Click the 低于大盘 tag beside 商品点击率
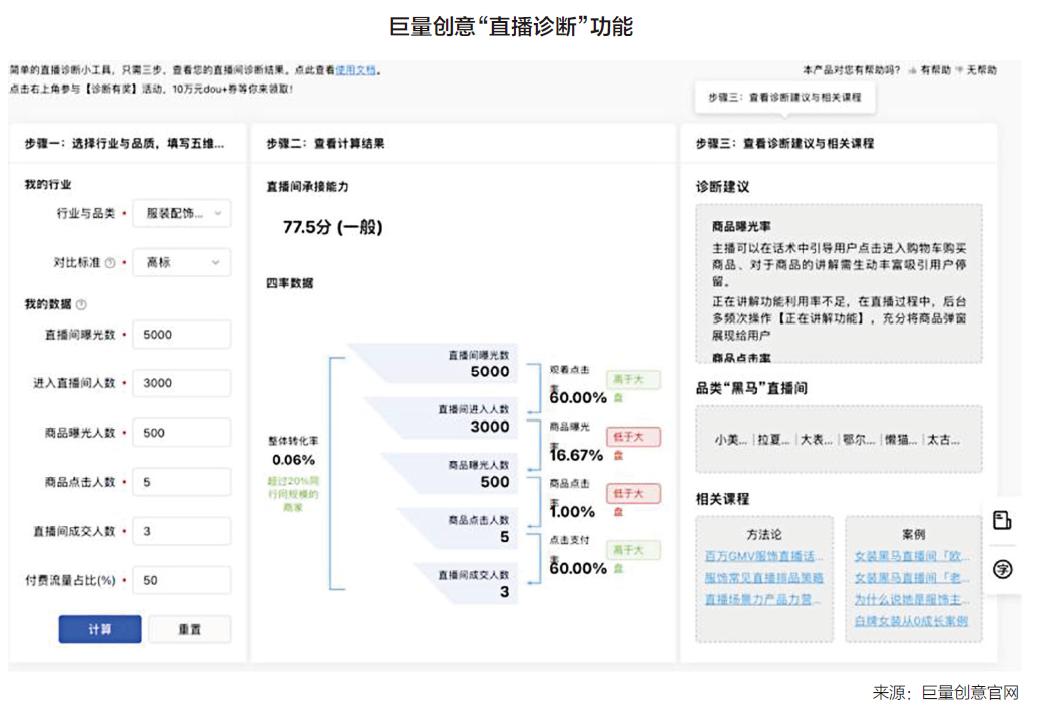Image resolution: width=1041 pixels, height=714 pixels. point(633,493)
